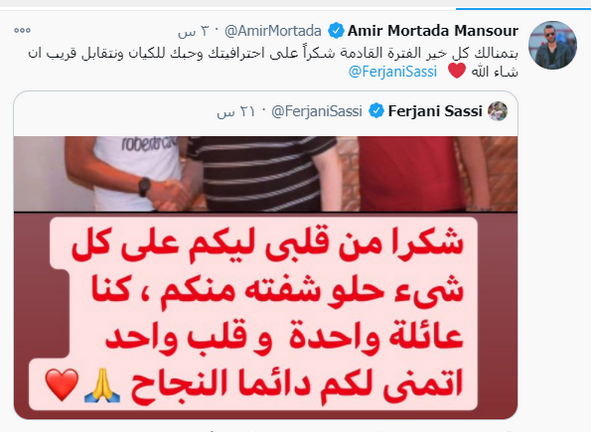This screenshot has height=432, width=591.
Task: Visit the @AmirMortada handle link
Action: [x=273, y=31]
